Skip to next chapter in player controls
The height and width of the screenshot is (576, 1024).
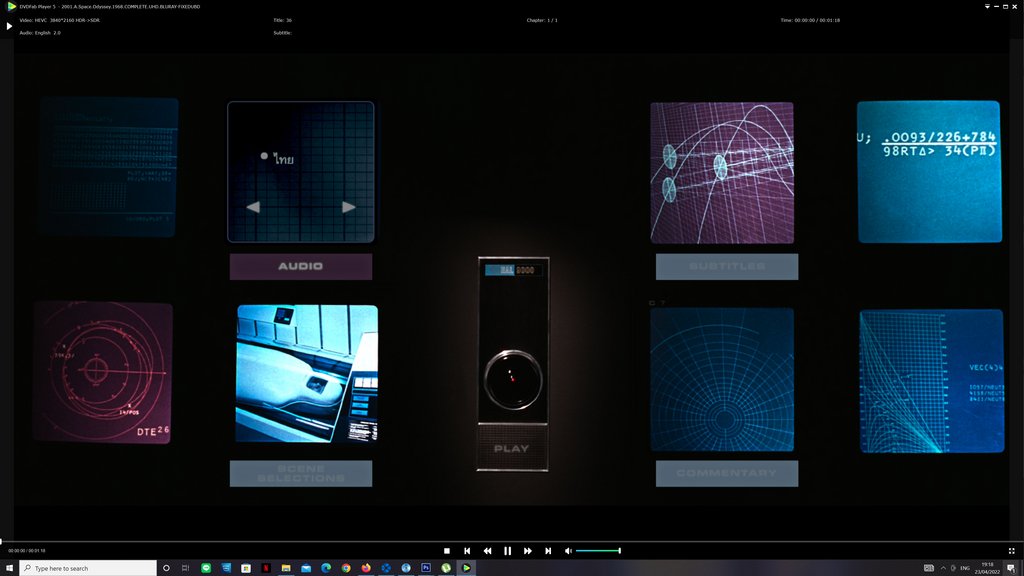(548, 551)
